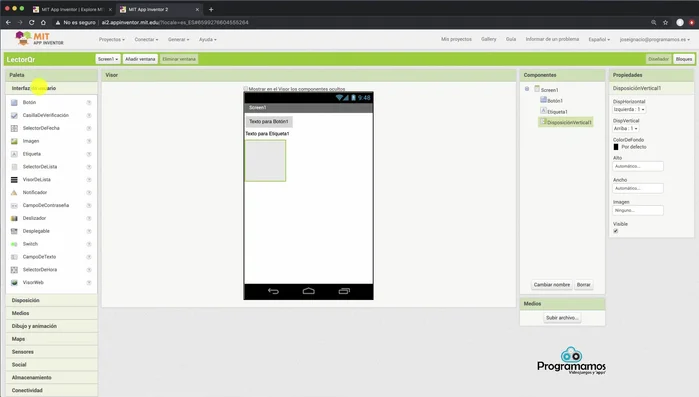This screenshot has width=699, height=397.
Task: Switch to the Bloques view
Action: [x=683, y=59]
